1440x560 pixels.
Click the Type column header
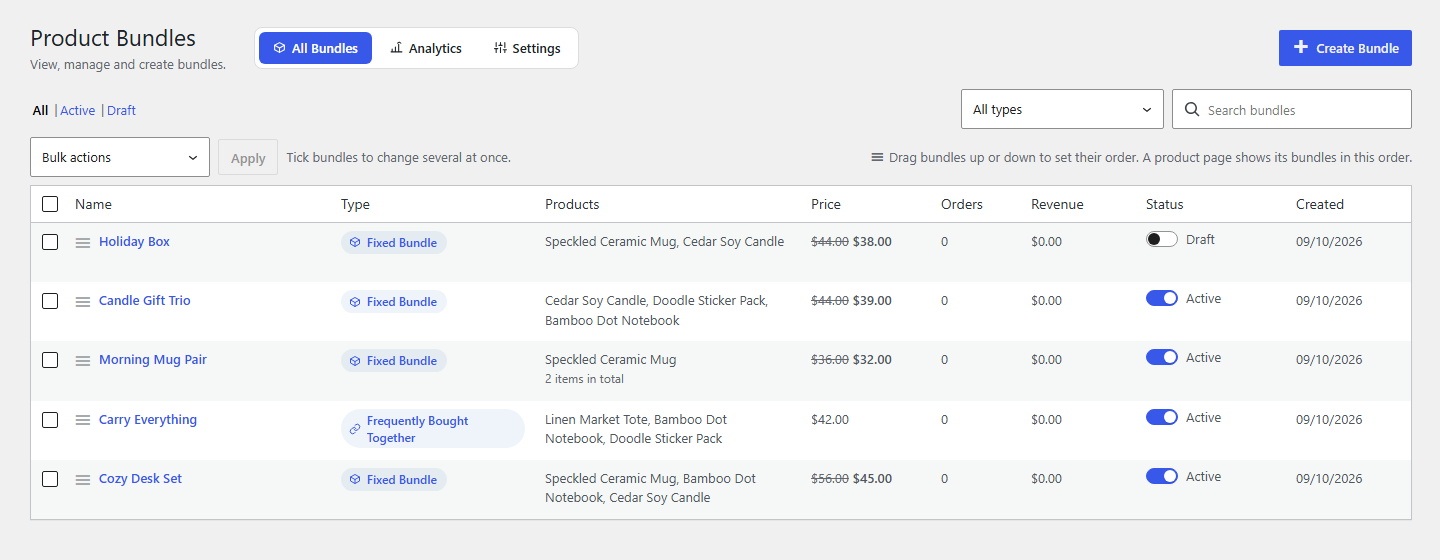point(355,204)
